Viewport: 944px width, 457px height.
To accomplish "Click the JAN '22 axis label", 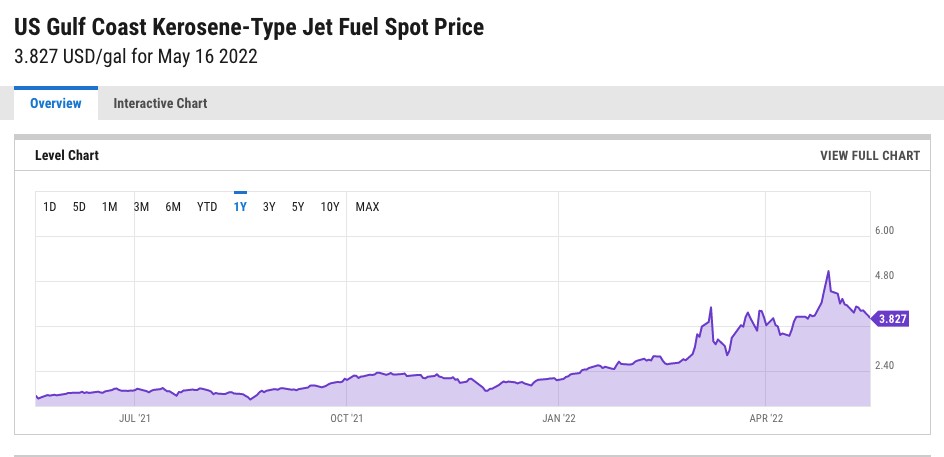I will point(557,417).
